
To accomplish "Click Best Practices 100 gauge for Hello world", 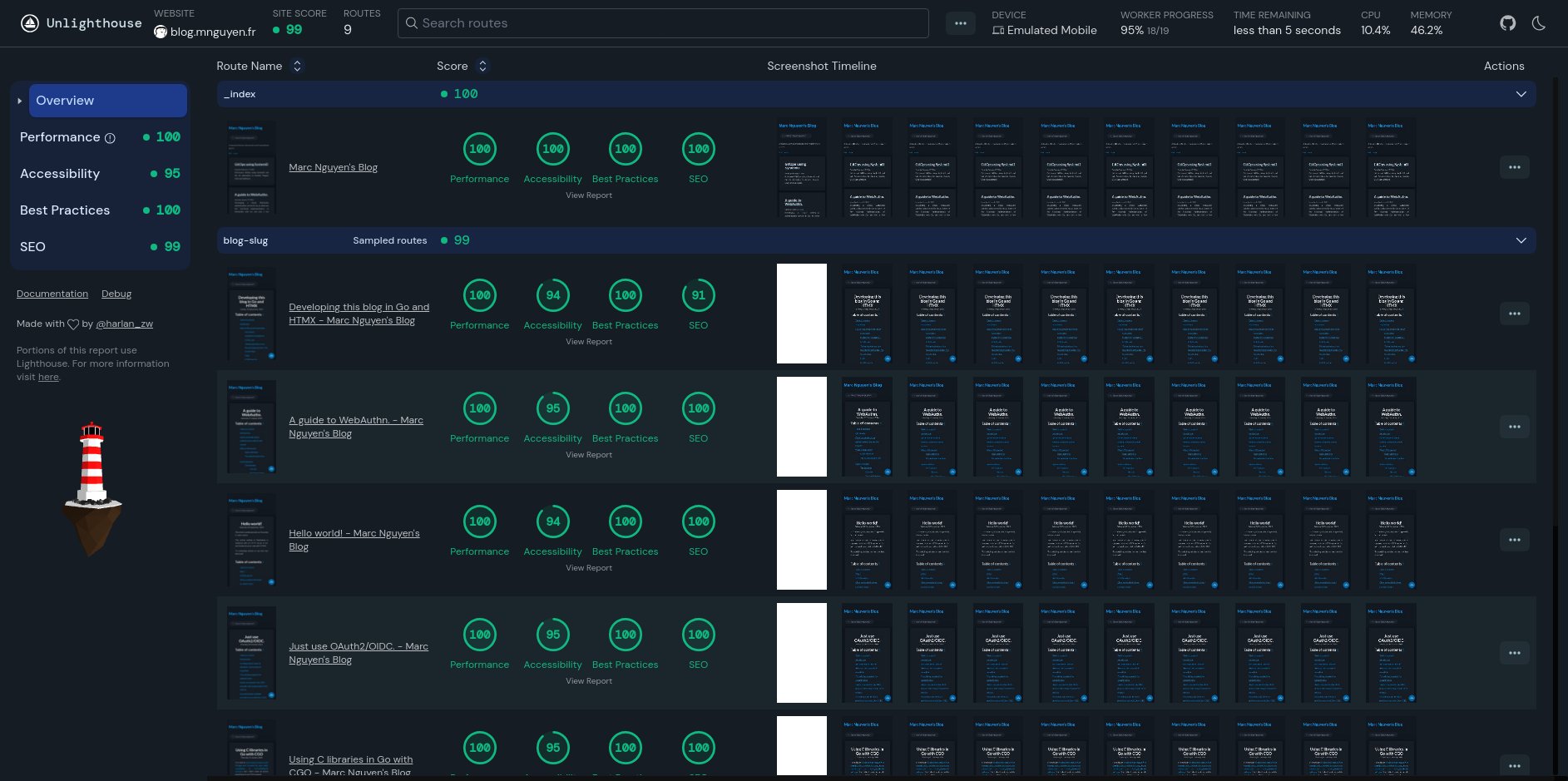I will coord(626,521).
